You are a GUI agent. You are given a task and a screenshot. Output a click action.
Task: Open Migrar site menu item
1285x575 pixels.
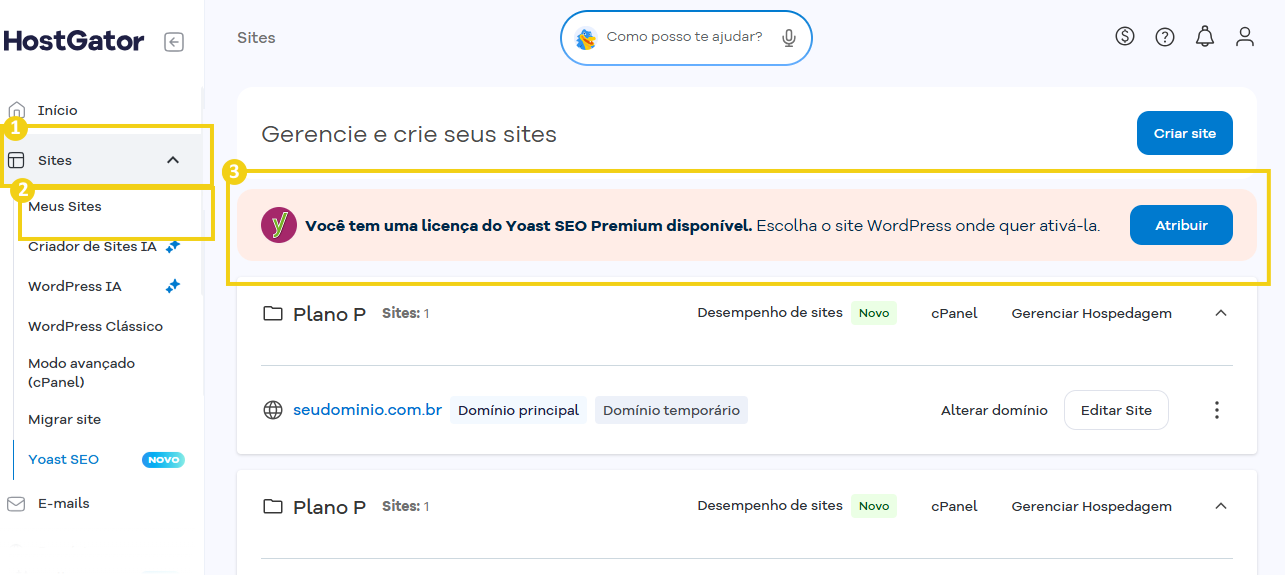65,419
